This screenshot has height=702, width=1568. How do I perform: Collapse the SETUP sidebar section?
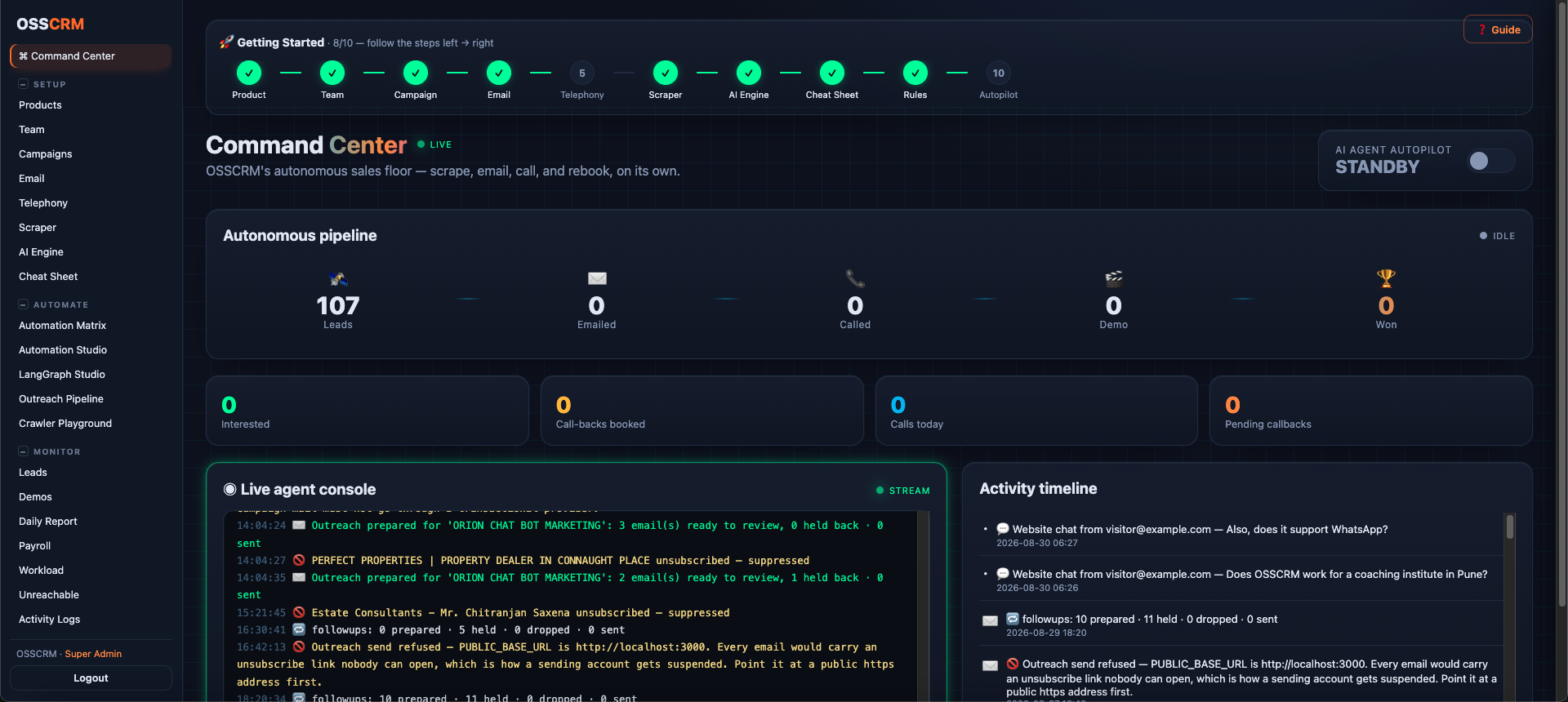point(24,84)
